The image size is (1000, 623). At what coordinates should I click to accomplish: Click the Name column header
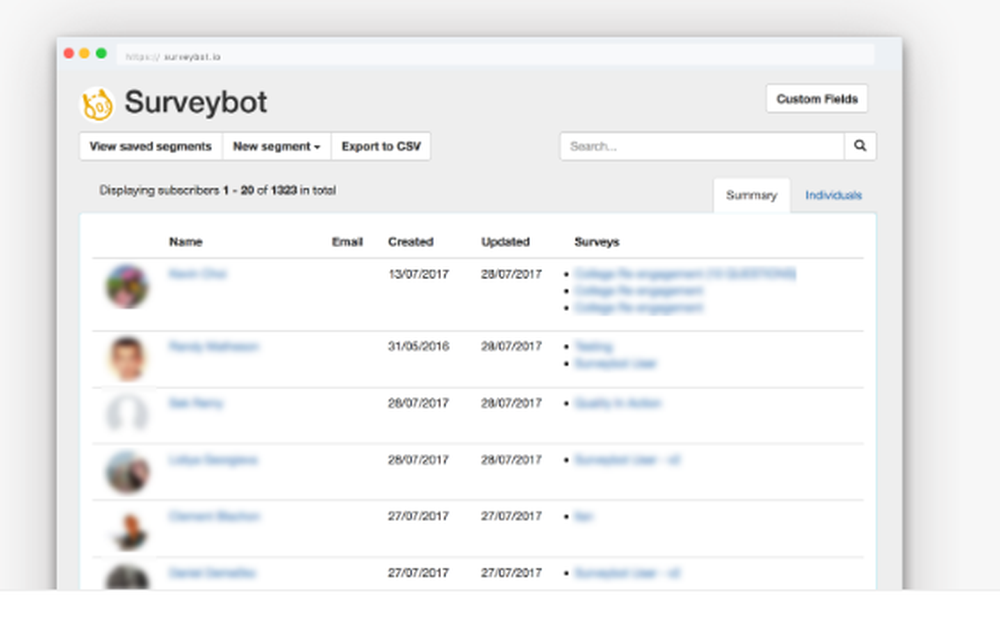coord(186,242)
